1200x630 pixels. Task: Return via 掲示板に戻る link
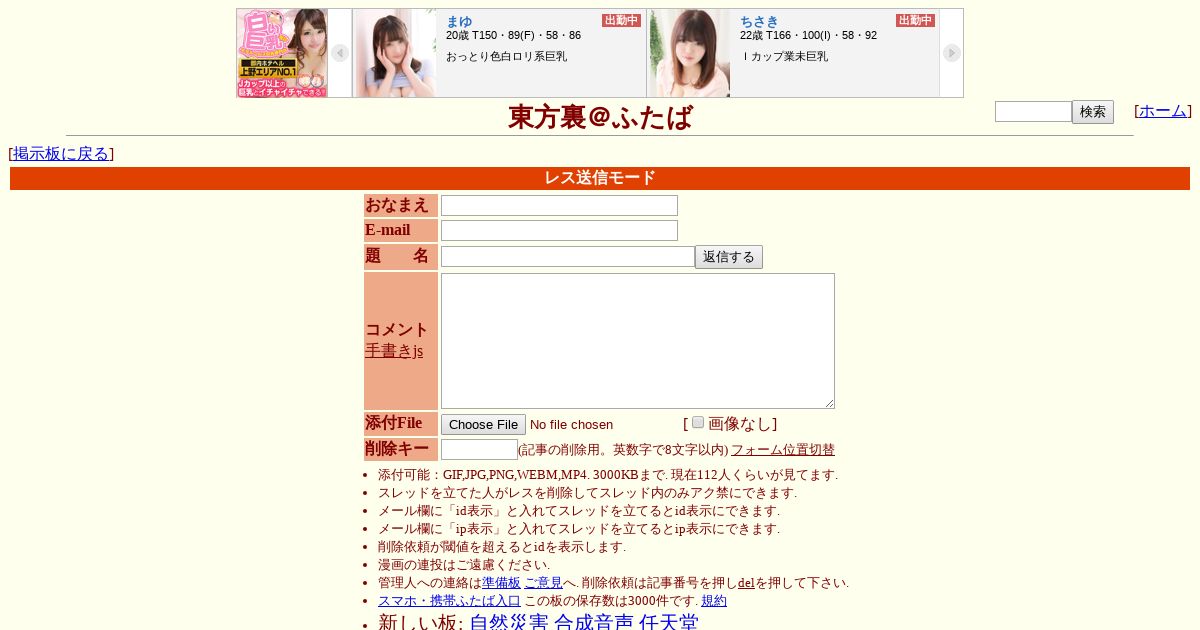click(61, 154)
